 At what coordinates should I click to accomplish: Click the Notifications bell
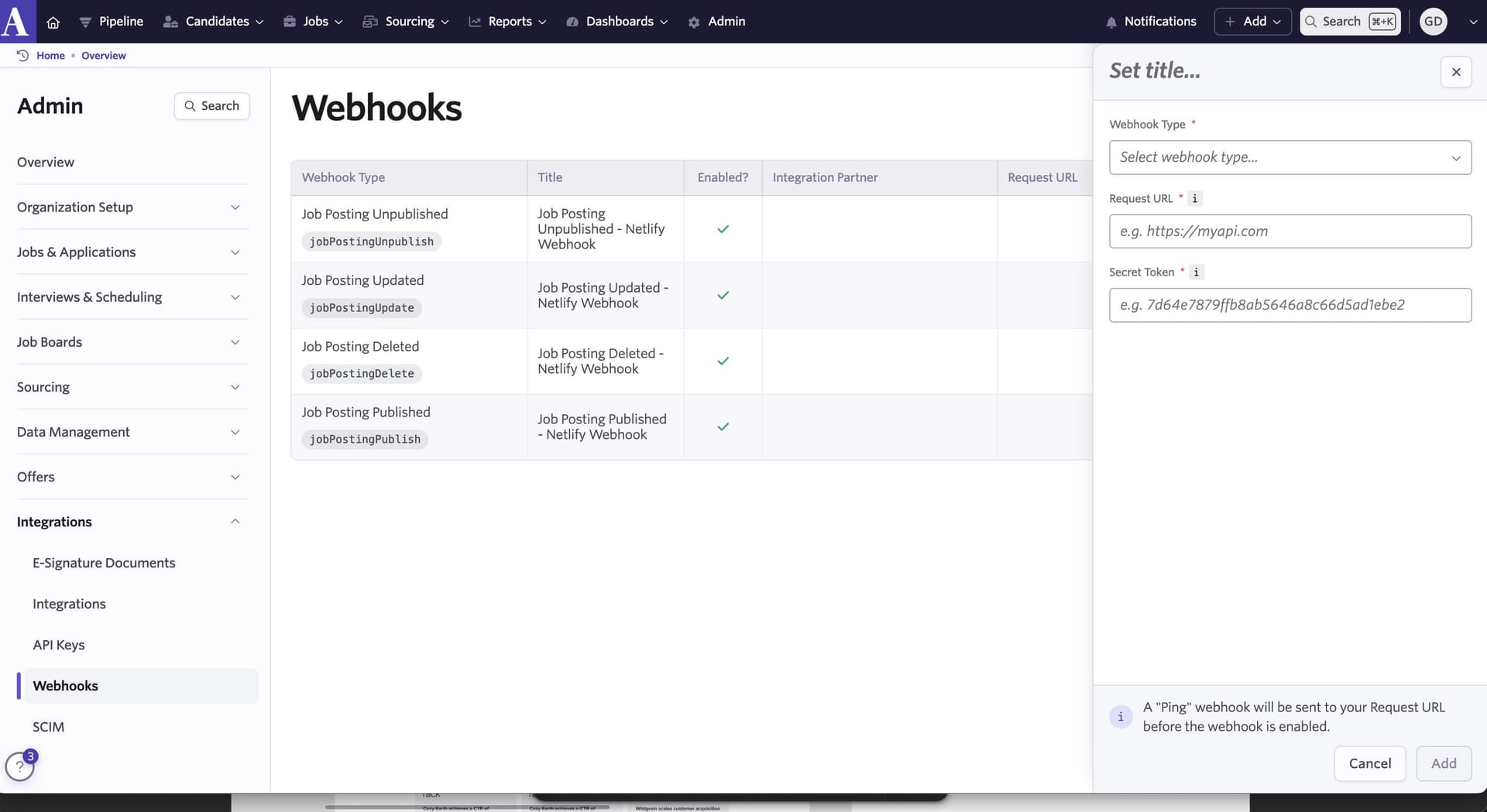tap(1111, 21)
